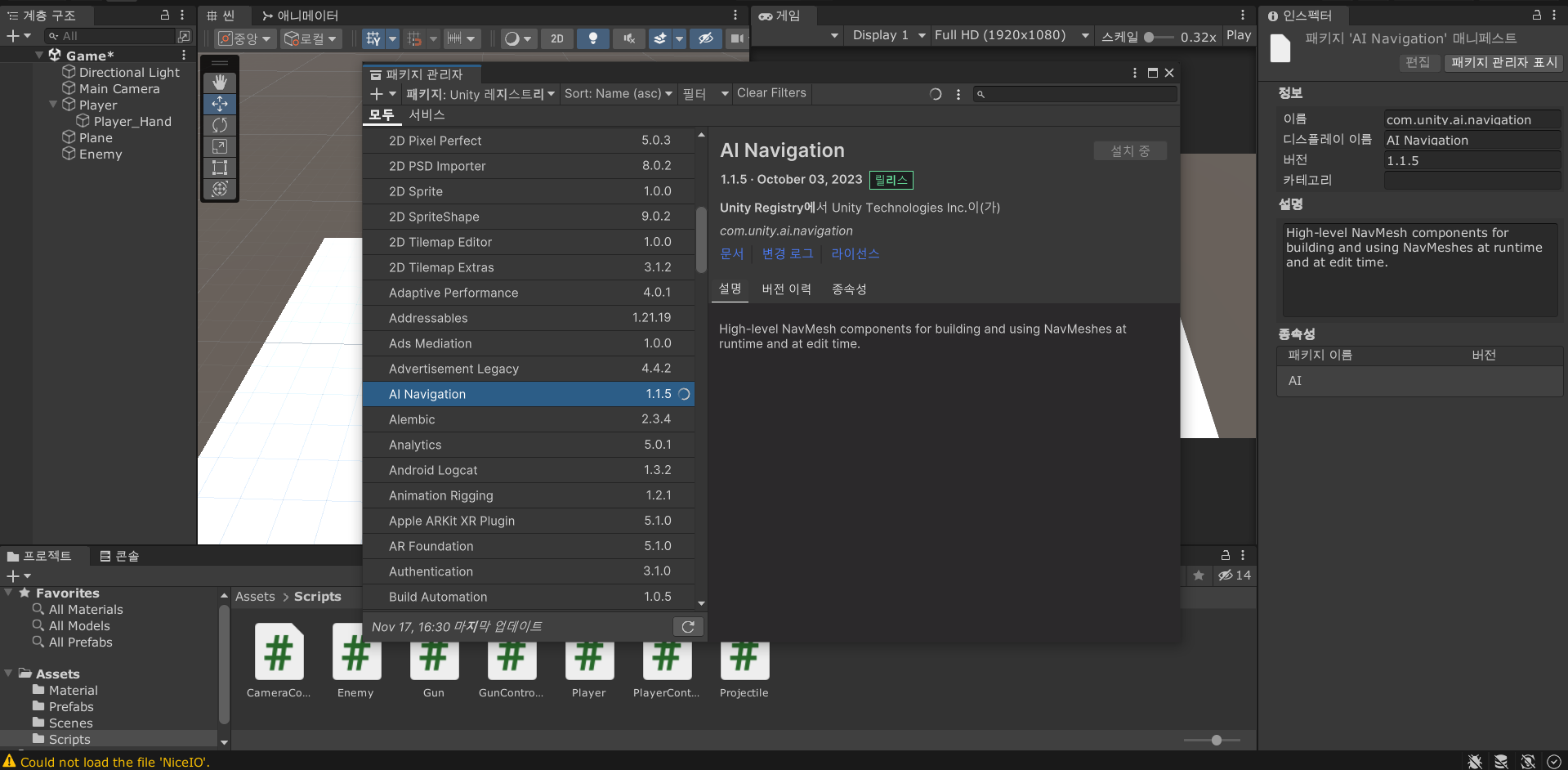Image resolution: width=1568 pixels, height=770 pixels.
Task: Select the Animation Rigging package
Action: pyautogui.click(x=529, y=495)
